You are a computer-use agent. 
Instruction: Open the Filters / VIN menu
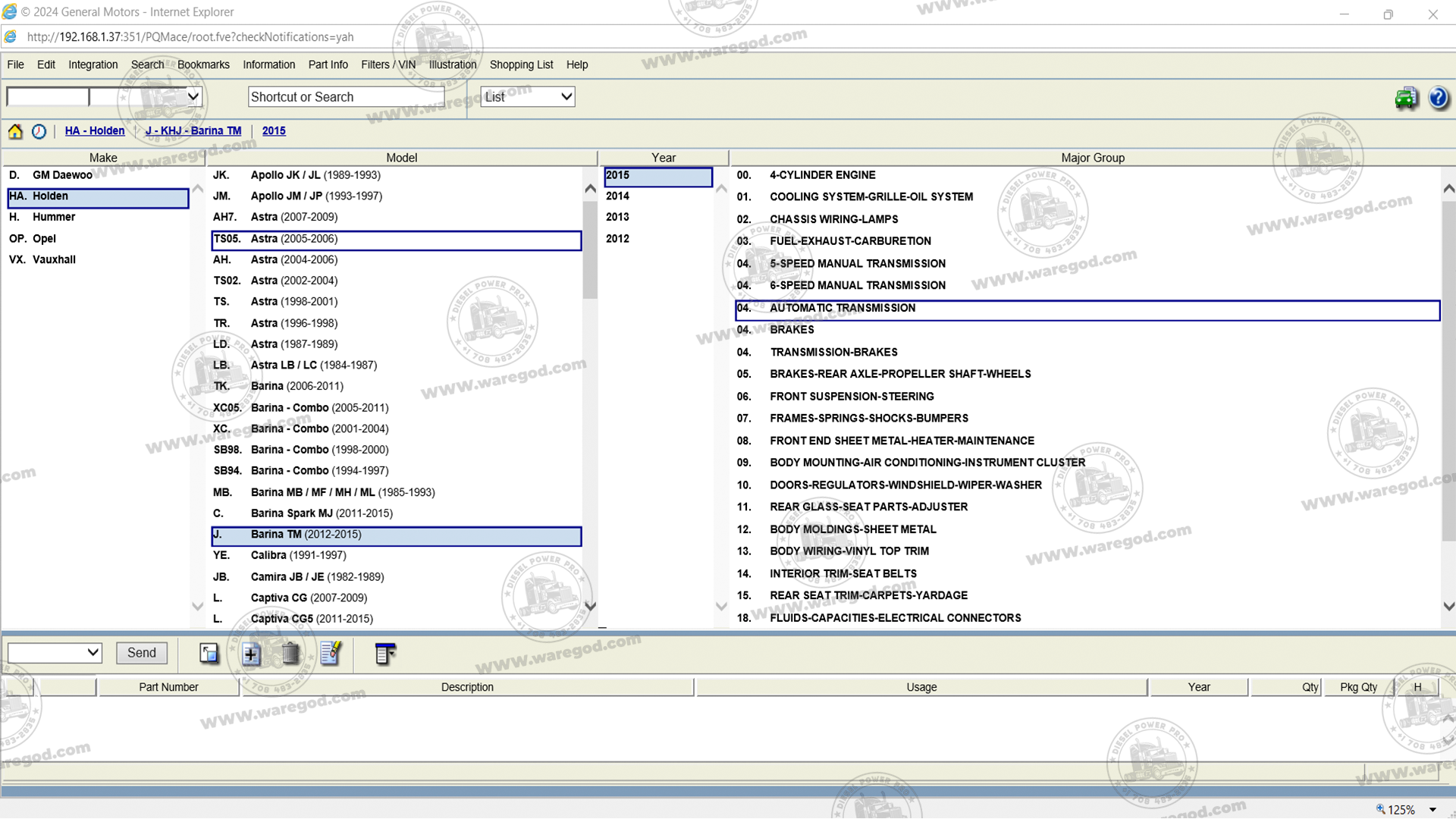tap(388, 64)
